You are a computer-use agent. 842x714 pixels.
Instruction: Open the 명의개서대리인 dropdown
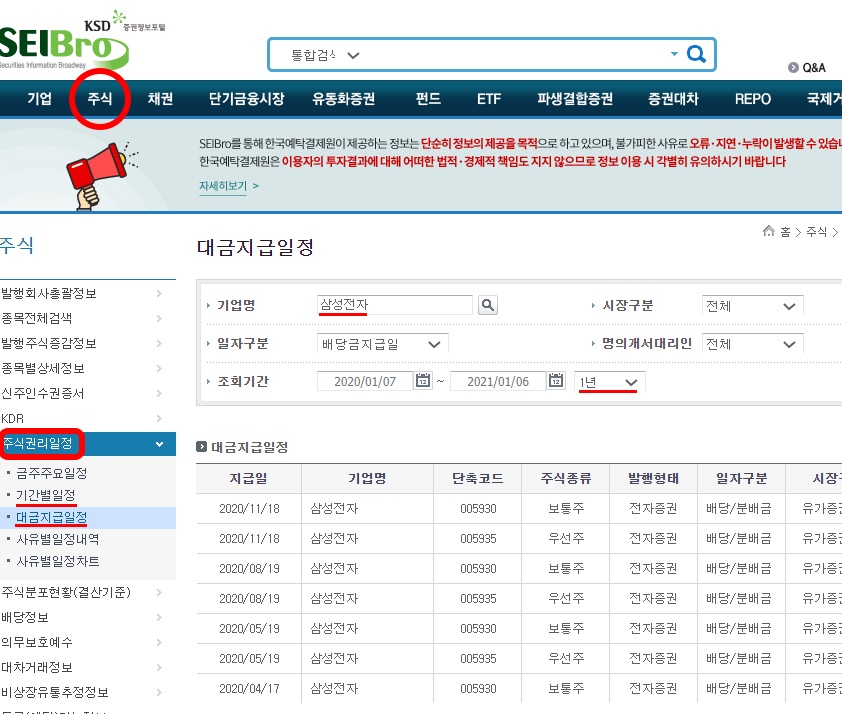(x=752, y=344)
